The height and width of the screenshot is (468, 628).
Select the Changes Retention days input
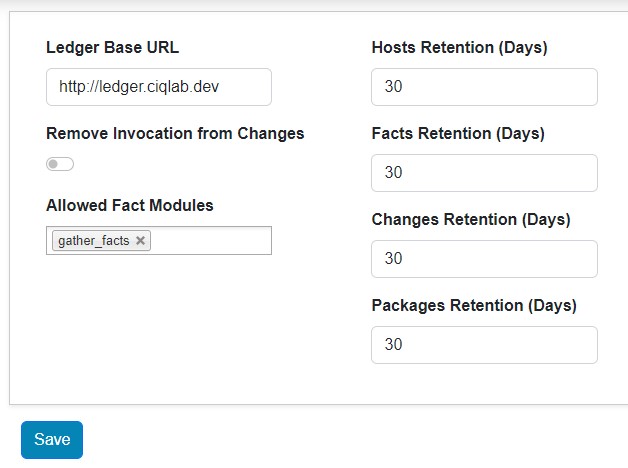click(x=484, y=259)
